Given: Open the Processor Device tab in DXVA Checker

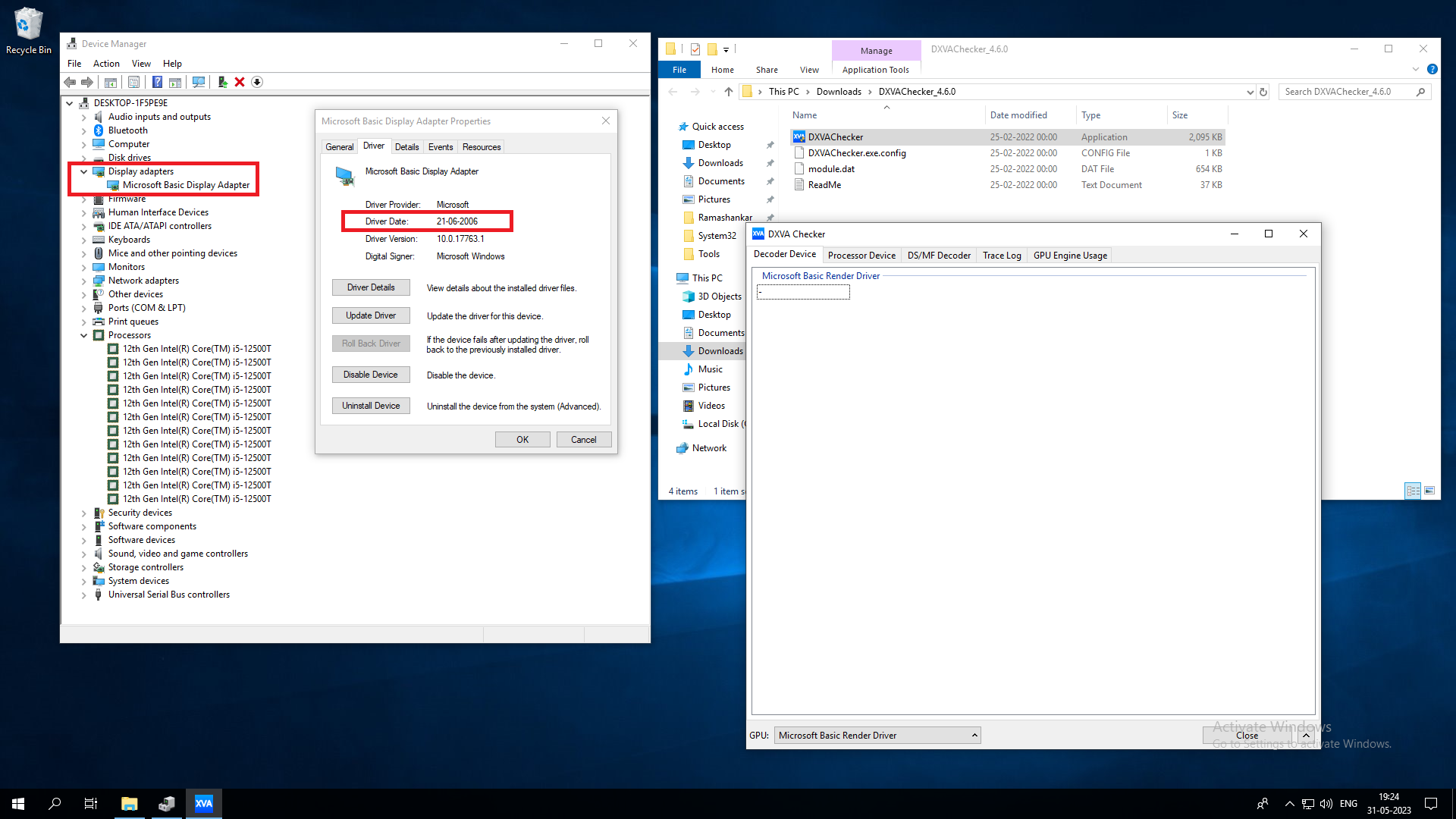Looking at the screenshot, I should 861,256.
